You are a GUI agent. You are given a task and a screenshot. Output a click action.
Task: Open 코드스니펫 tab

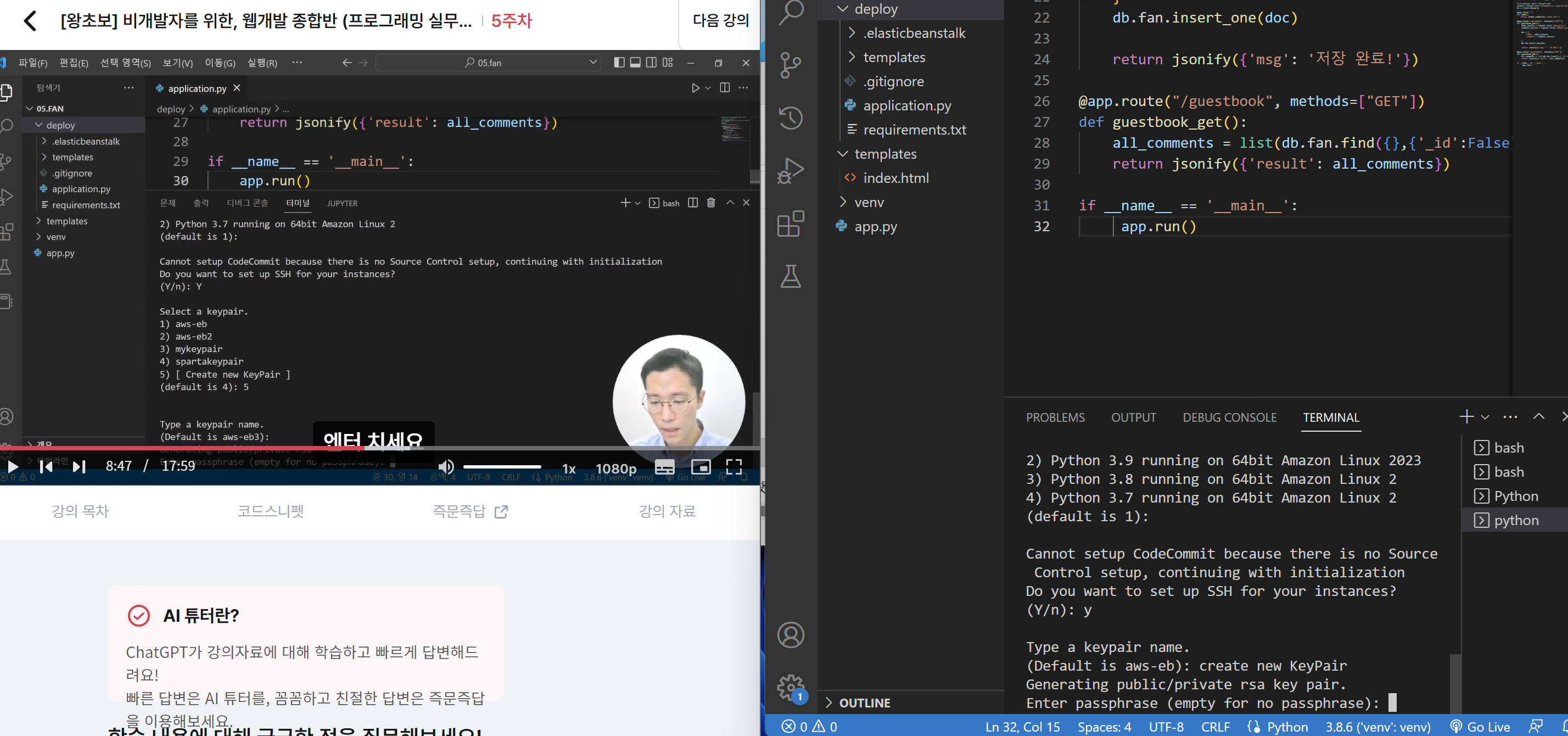pyautogui.click(x=270, y=511)
